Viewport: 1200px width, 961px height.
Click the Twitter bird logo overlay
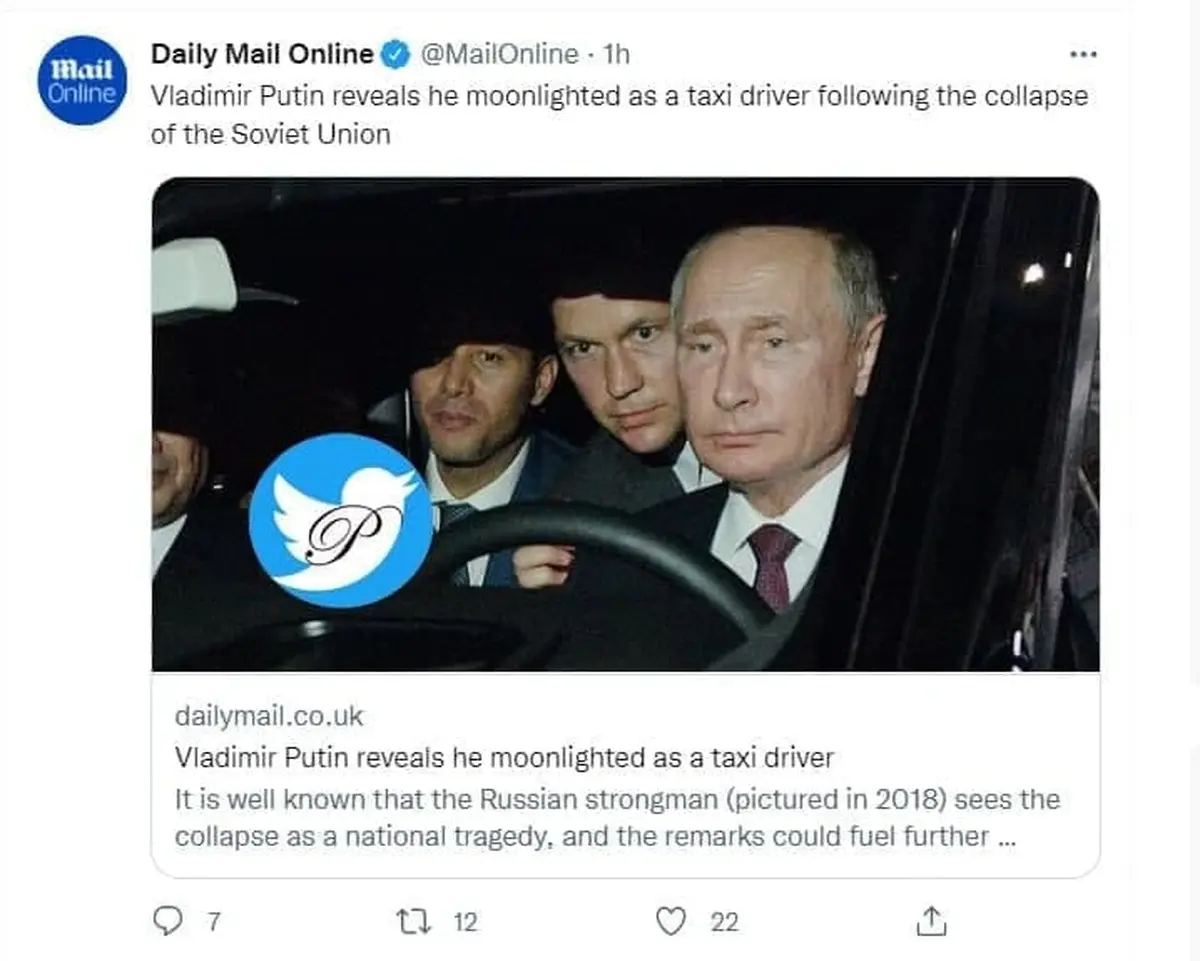pos(341,520)
